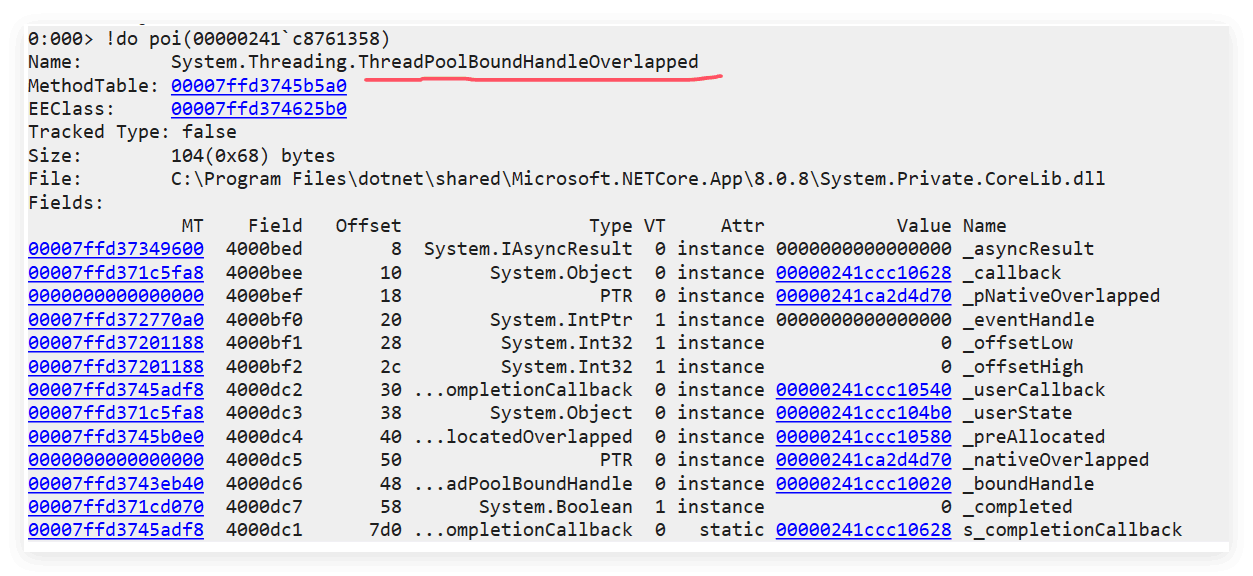Click the MT link in the _offsetHigh row
The height and width of the screenshot is (576, 1253).
[x=116, y=367]
